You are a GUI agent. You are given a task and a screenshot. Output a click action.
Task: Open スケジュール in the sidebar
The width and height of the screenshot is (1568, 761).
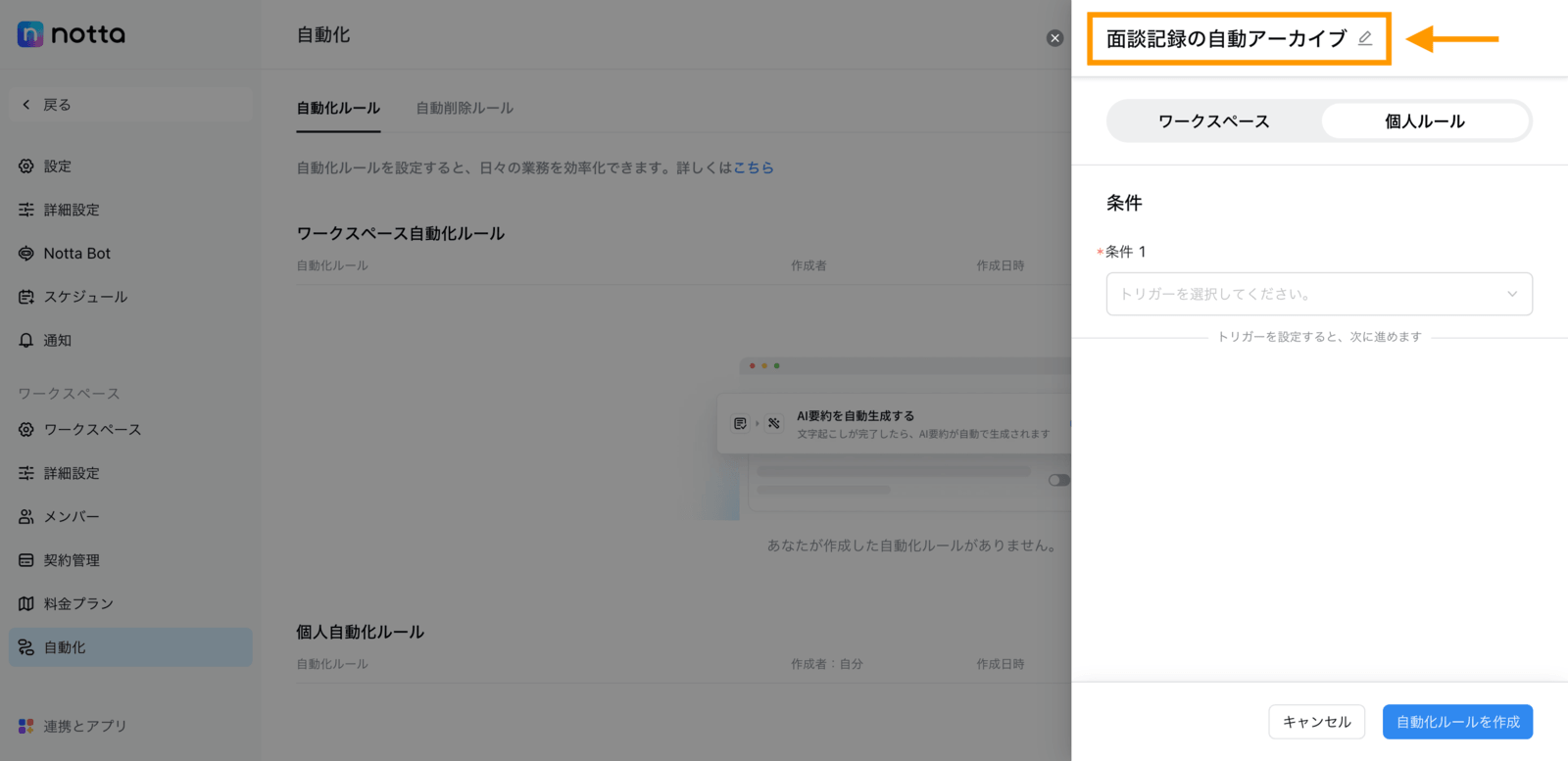(x=130, y=297)
